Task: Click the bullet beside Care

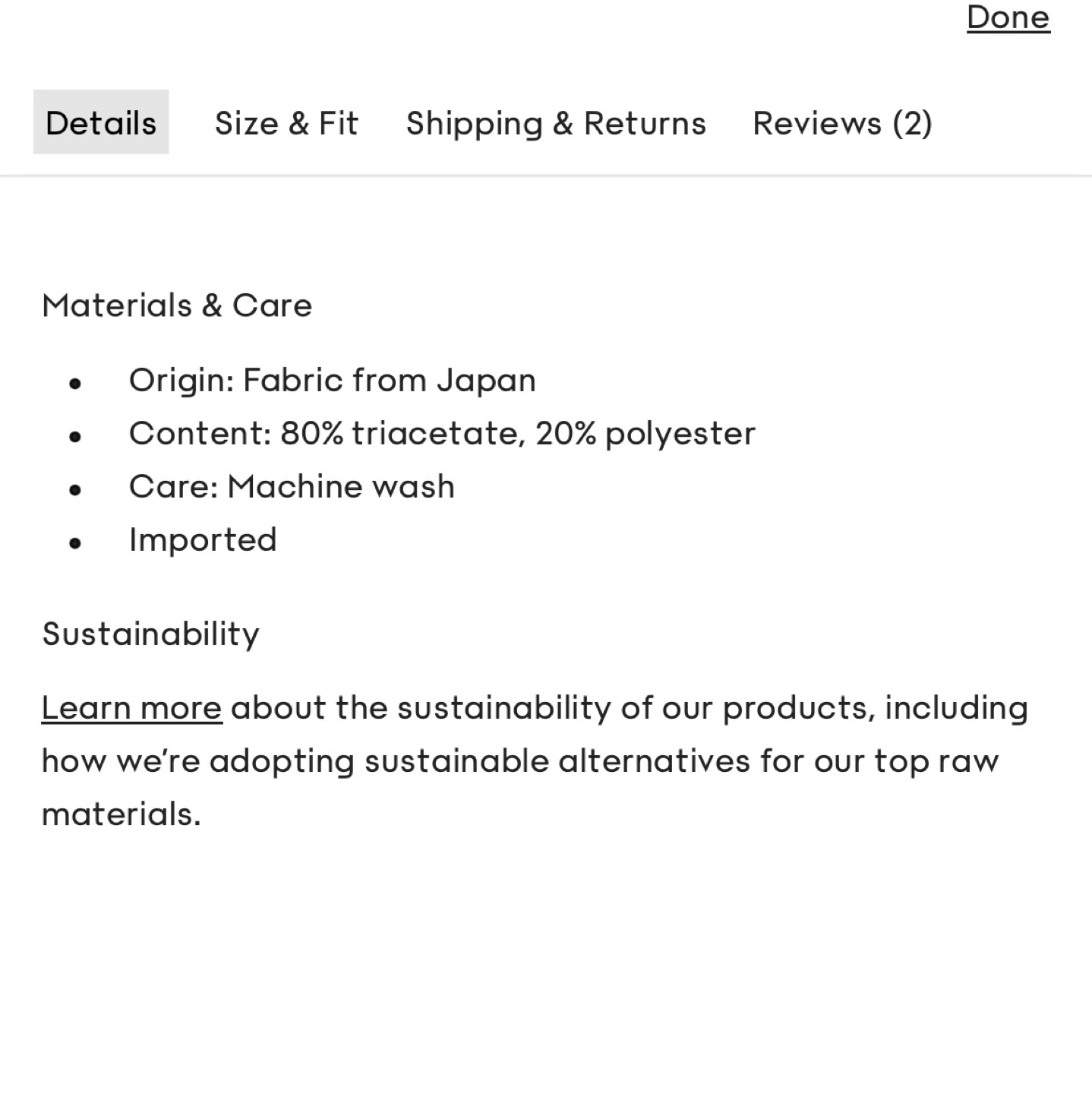Action: pyautogui.click(x=74, y=490)
